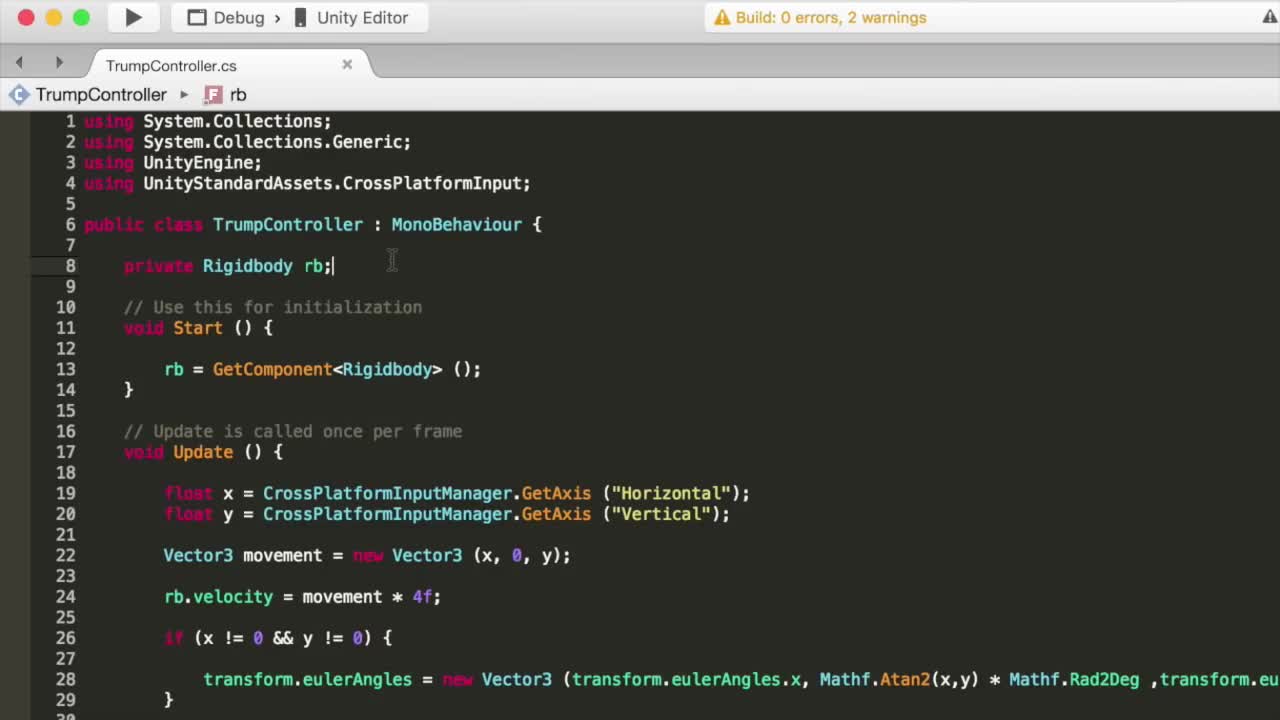Select Unity Editor as run target
Image resolution: width=1280 pixels, height=720 pixels.
350,18
